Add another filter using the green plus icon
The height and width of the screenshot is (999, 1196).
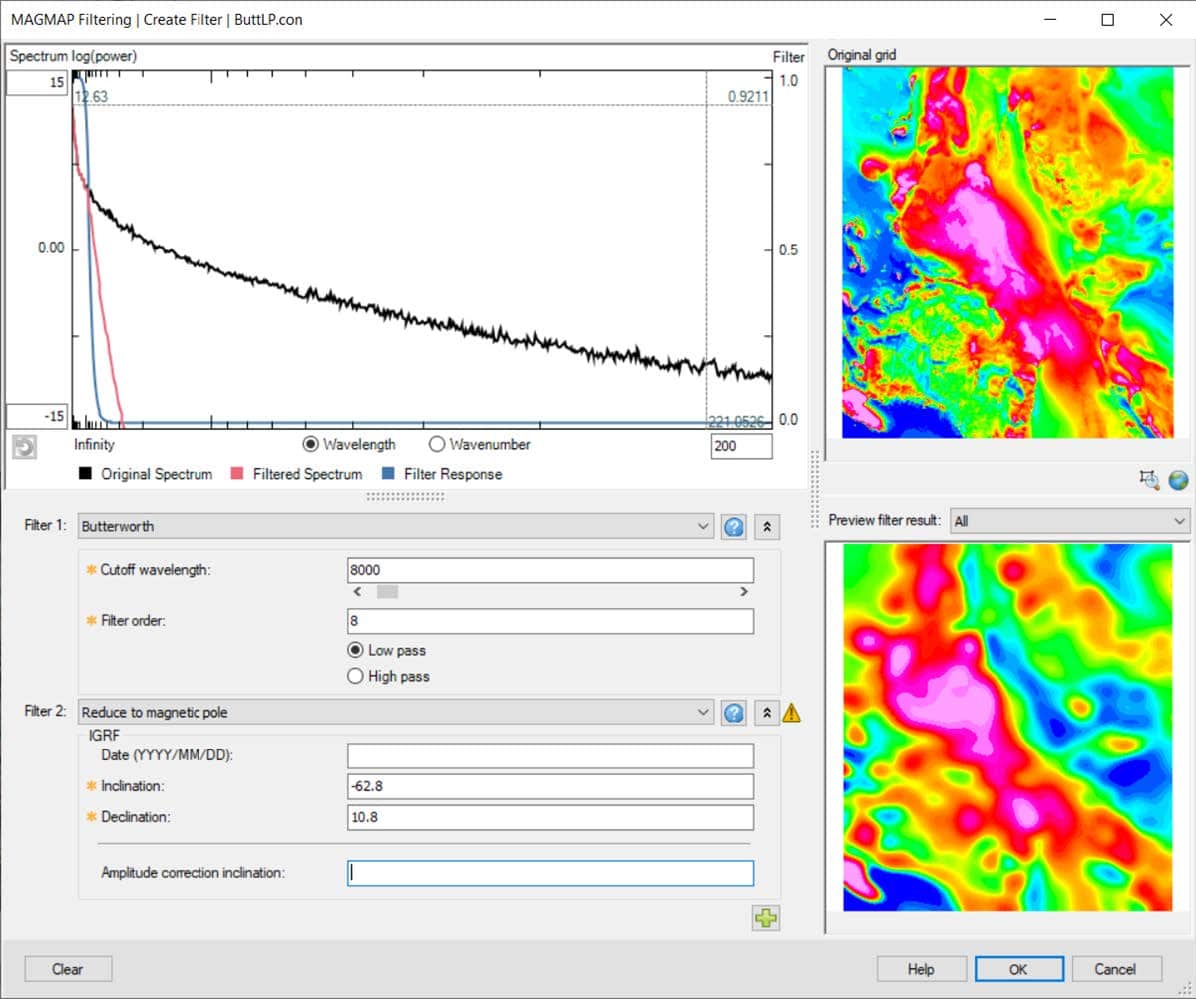click(x=766, y=917)
